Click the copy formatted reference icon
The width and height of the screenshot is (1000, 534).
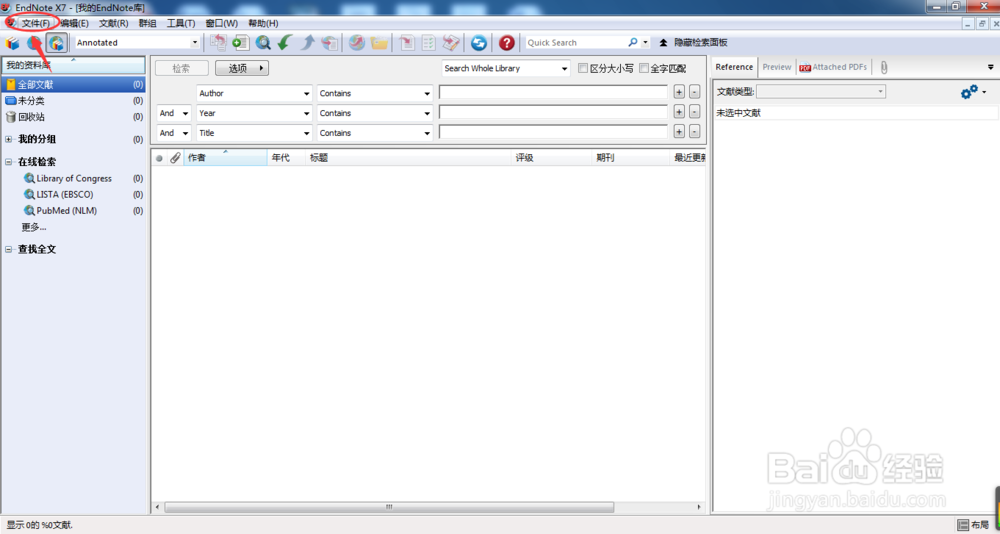click(219, 43)
